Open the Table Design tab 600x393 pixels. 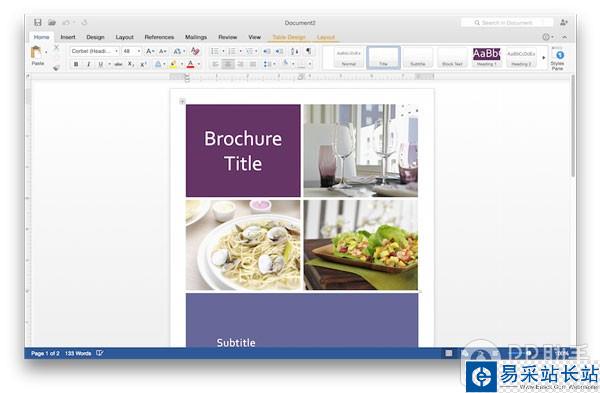click(289, 37)
